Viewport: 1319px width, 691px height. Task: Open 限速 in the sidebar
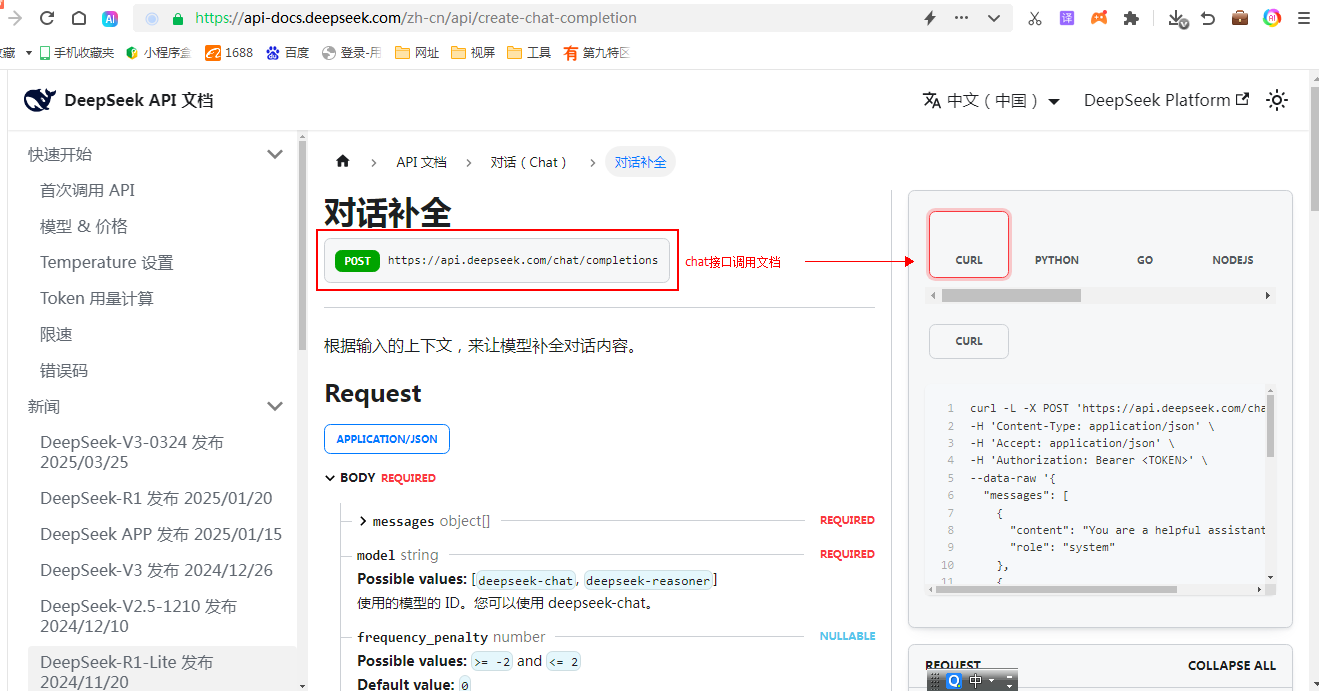(56, 334)
